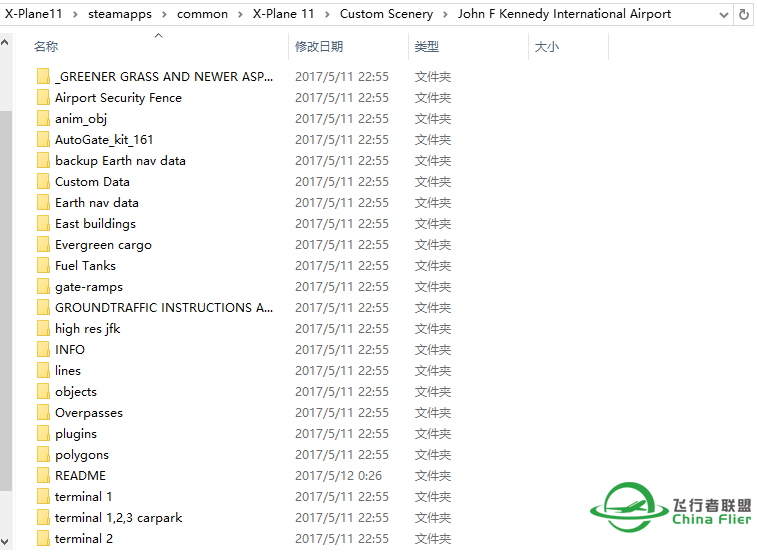Image resolution: width=757 pixels, height=553 pixels.
Task: Select the objects folder name
Action: [76, 392]
